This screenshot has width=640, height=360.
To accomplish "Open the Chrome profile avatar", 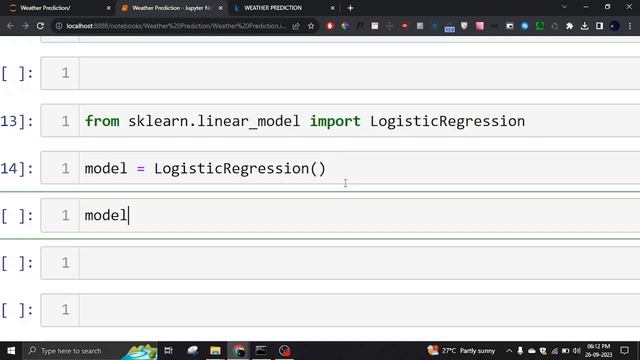I will (615, 26).
